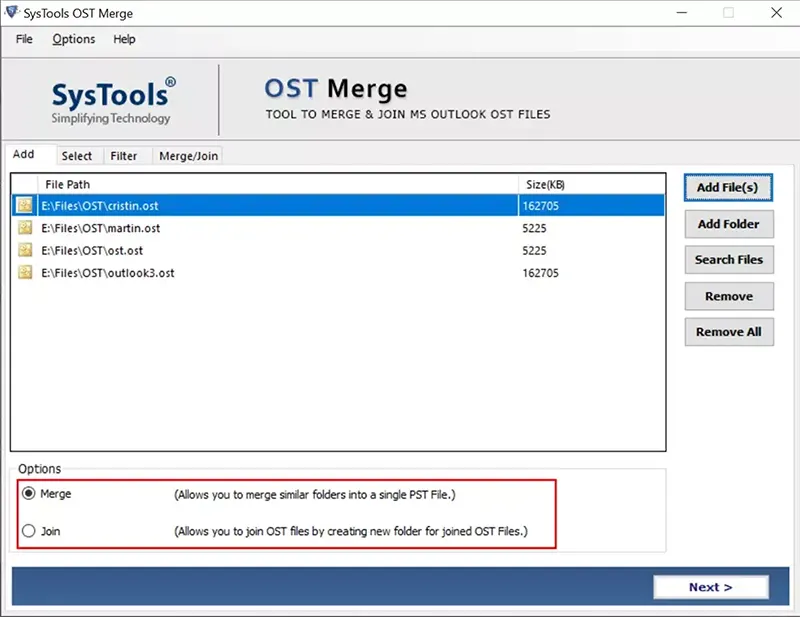Click size value 162705 in outlook3.ost row

[x=540, y=273]
